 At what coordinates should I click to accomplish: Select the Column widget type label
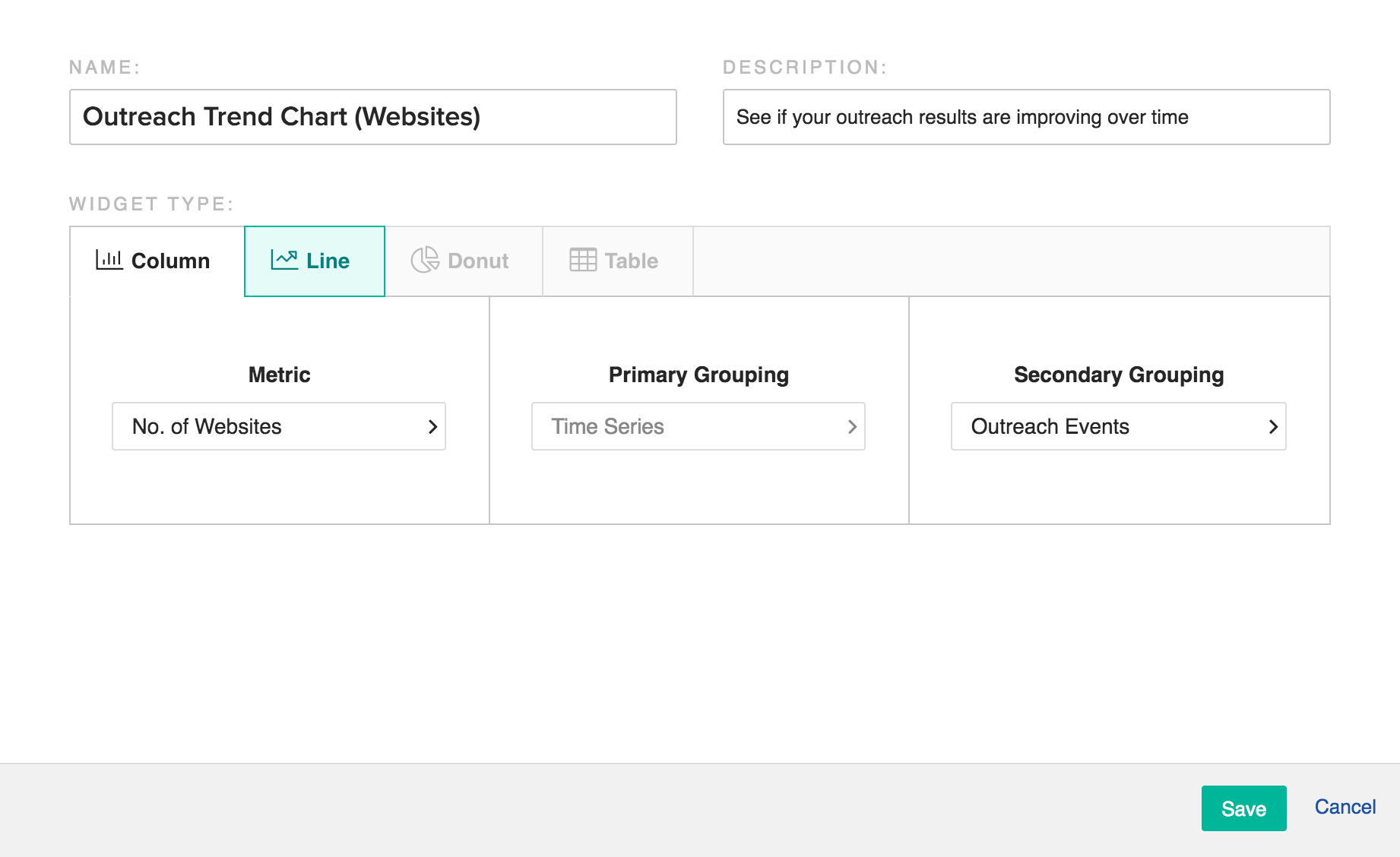point(170,261)
